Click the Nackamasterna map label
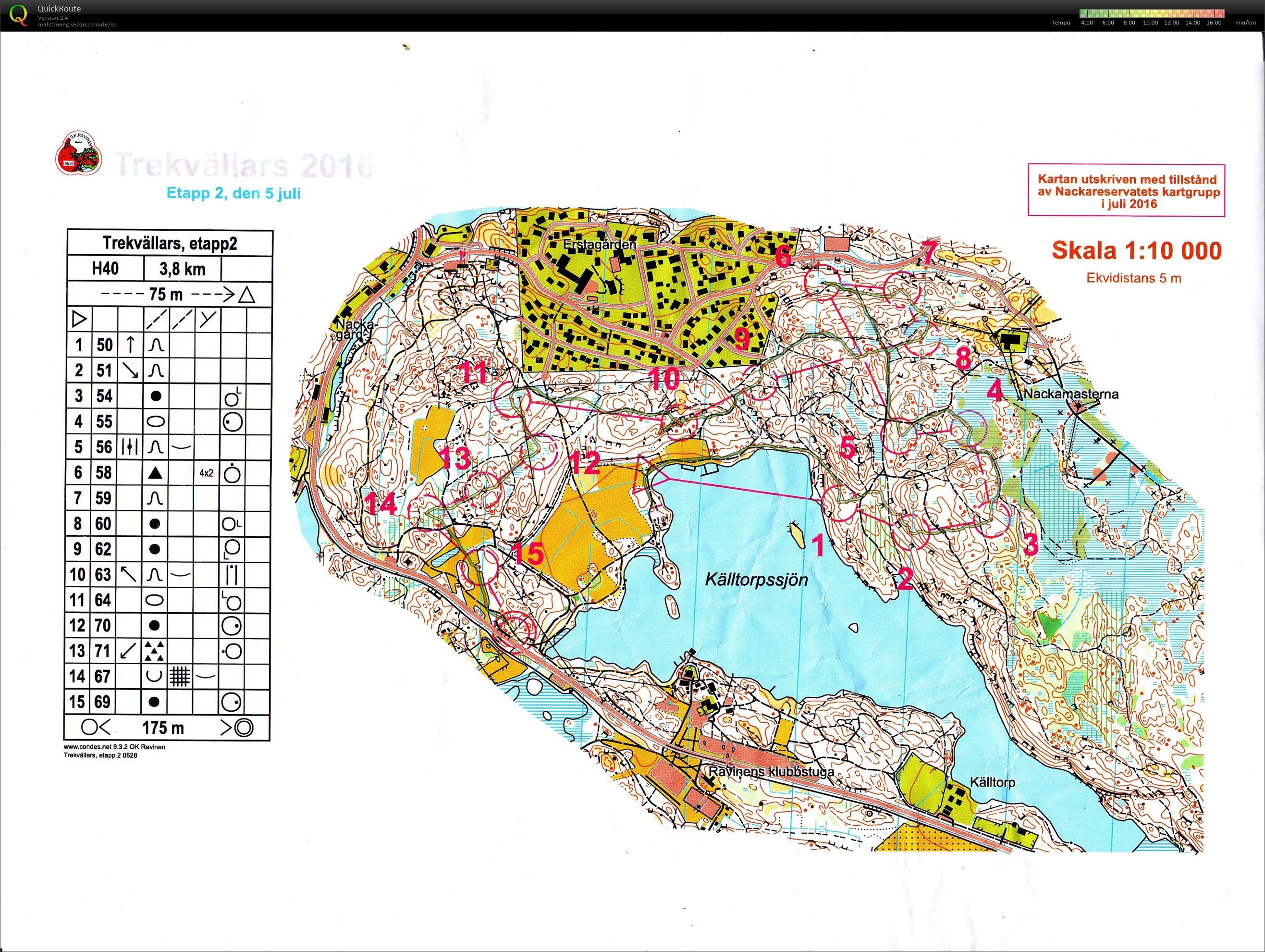The width and height of the screenshot is (1265, 952). (x=1071, y=394)
